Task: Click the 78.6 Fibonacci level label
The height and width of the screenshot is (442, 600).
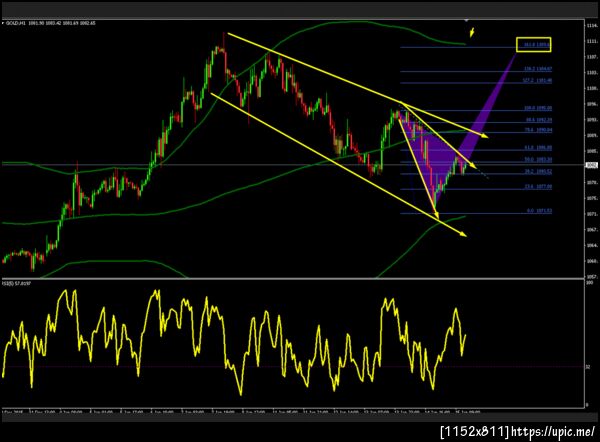Action: [539, 130]
